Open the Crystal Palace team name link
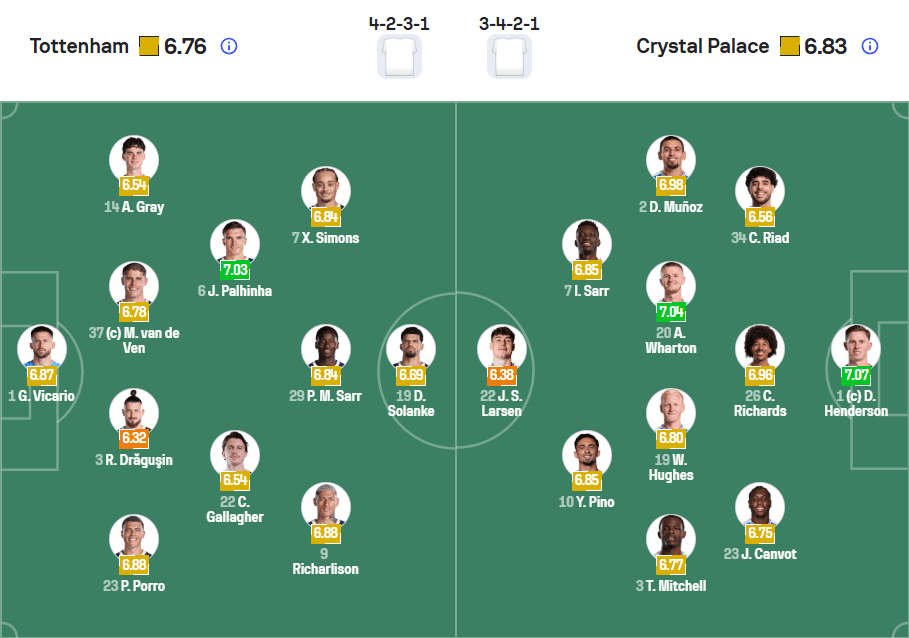 702,46
